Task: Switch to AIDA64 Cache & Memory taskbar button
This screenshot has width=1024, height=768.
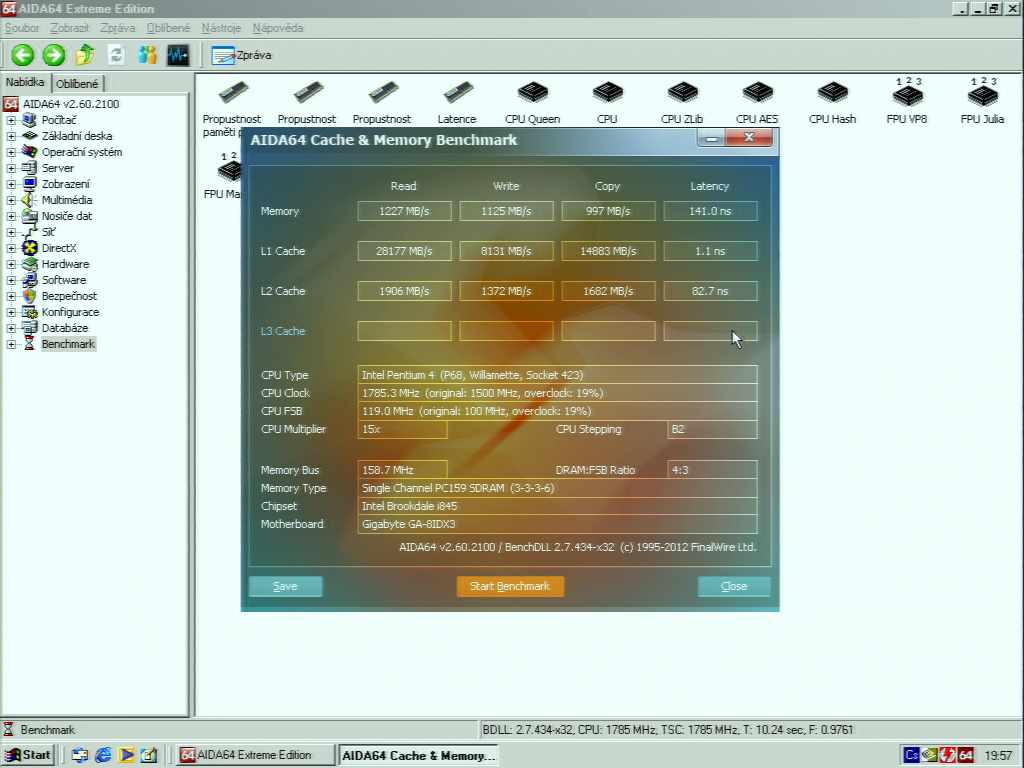Action: pyautogui.click(x=418, y=756)
